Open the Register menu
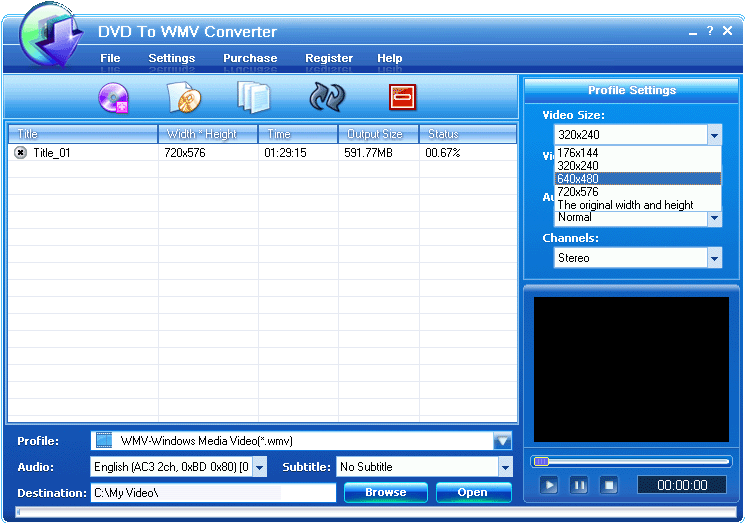Viewport: 745px width, 523px height. point(329,58)
